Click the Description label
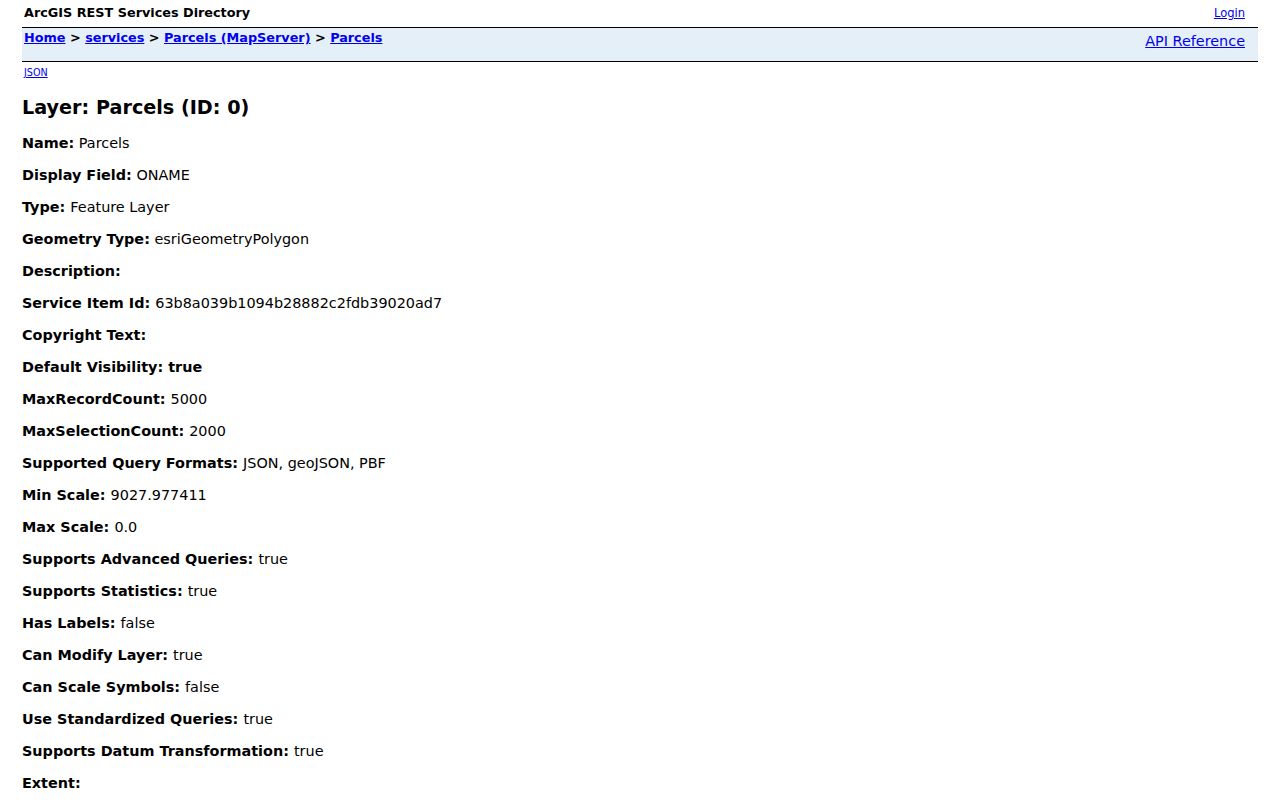 [x=71, y=271]
